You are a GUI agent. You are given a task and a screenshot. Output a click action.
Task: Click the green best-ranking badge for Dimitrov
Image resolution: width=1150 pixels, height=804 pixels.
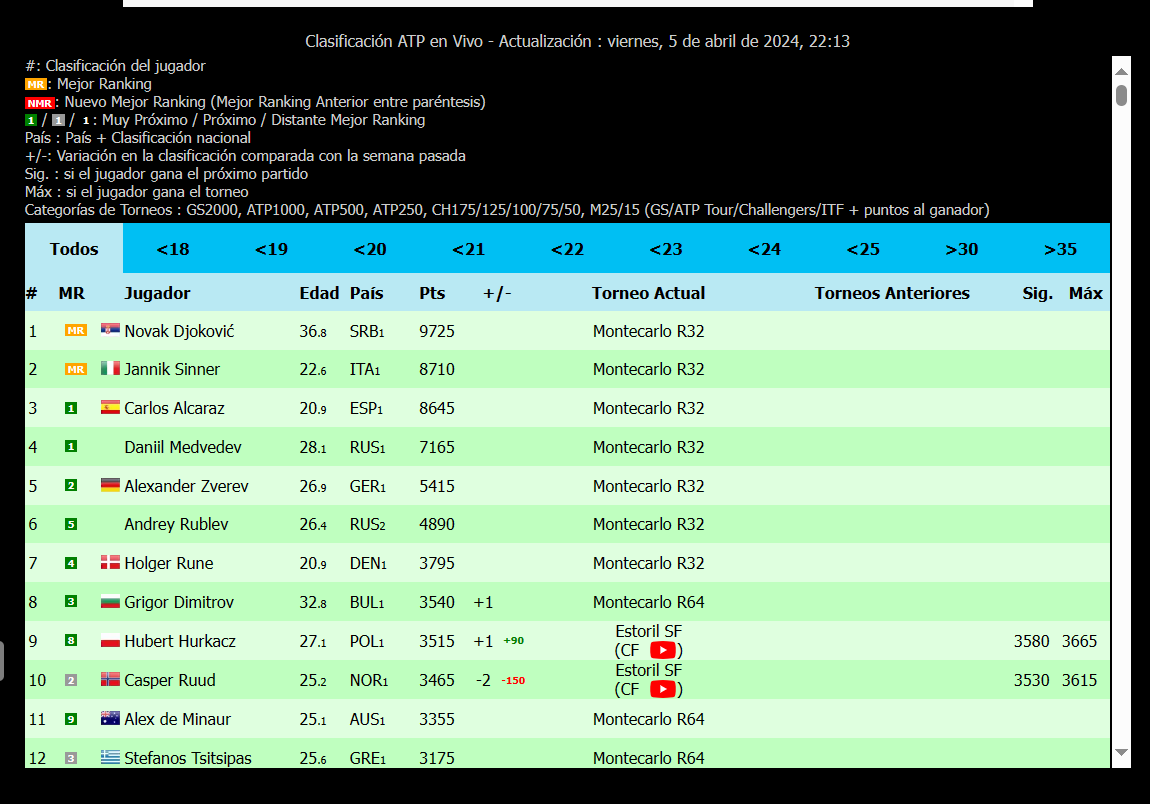click(71, 602)
